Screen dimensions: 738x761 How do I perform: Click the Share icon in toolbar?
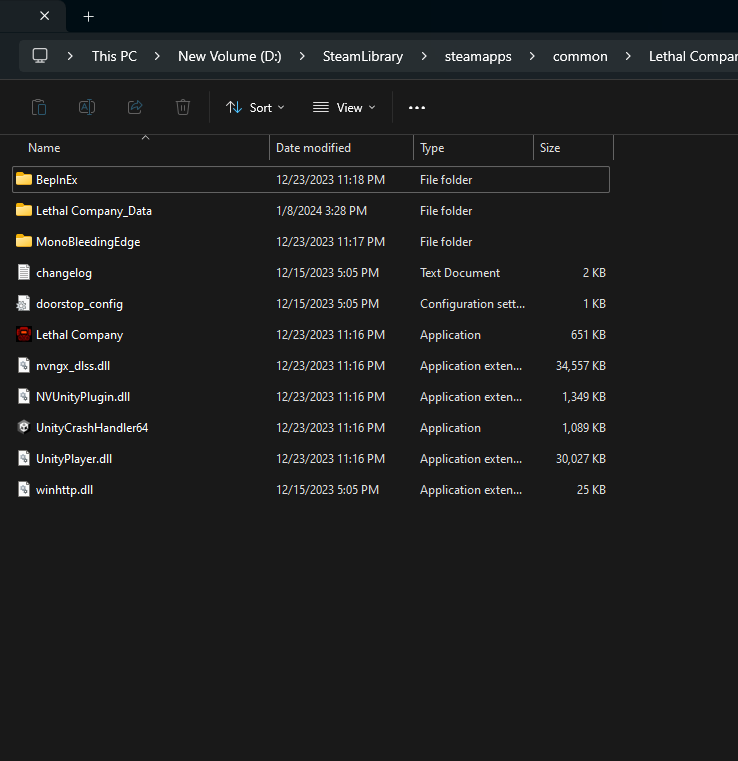135,107
